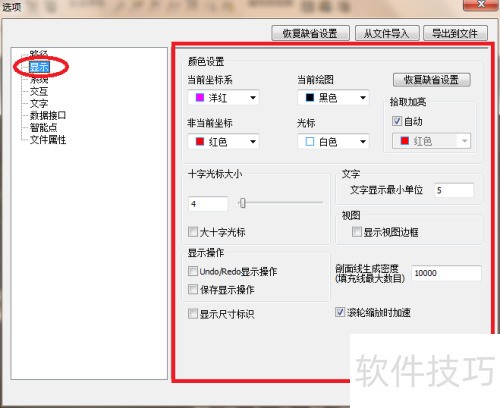Enable 显示尺寸标识 checkbox
Viewport: 500px width, 408px height.
(x=193, y=313)
